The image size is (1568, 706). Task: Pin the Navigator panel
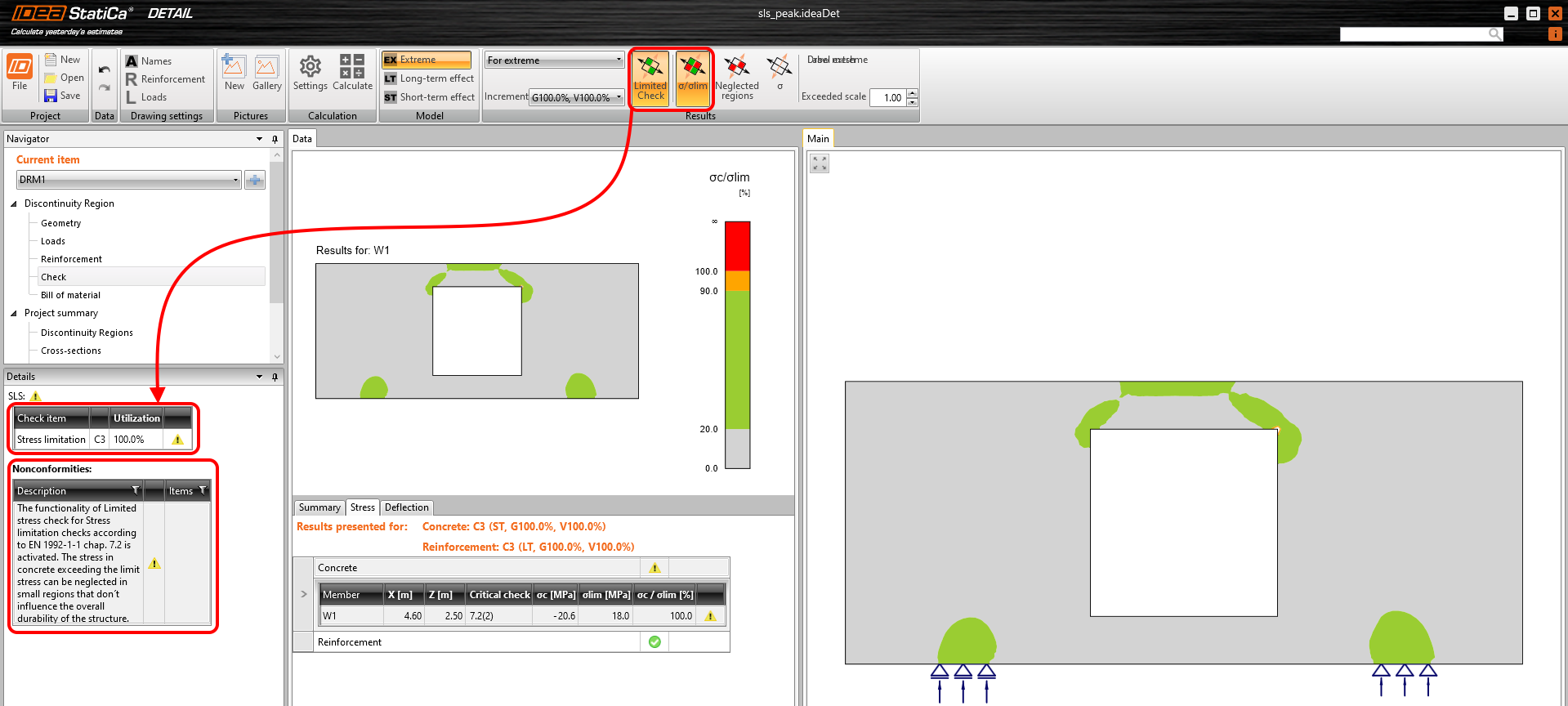tap(275, 139)
